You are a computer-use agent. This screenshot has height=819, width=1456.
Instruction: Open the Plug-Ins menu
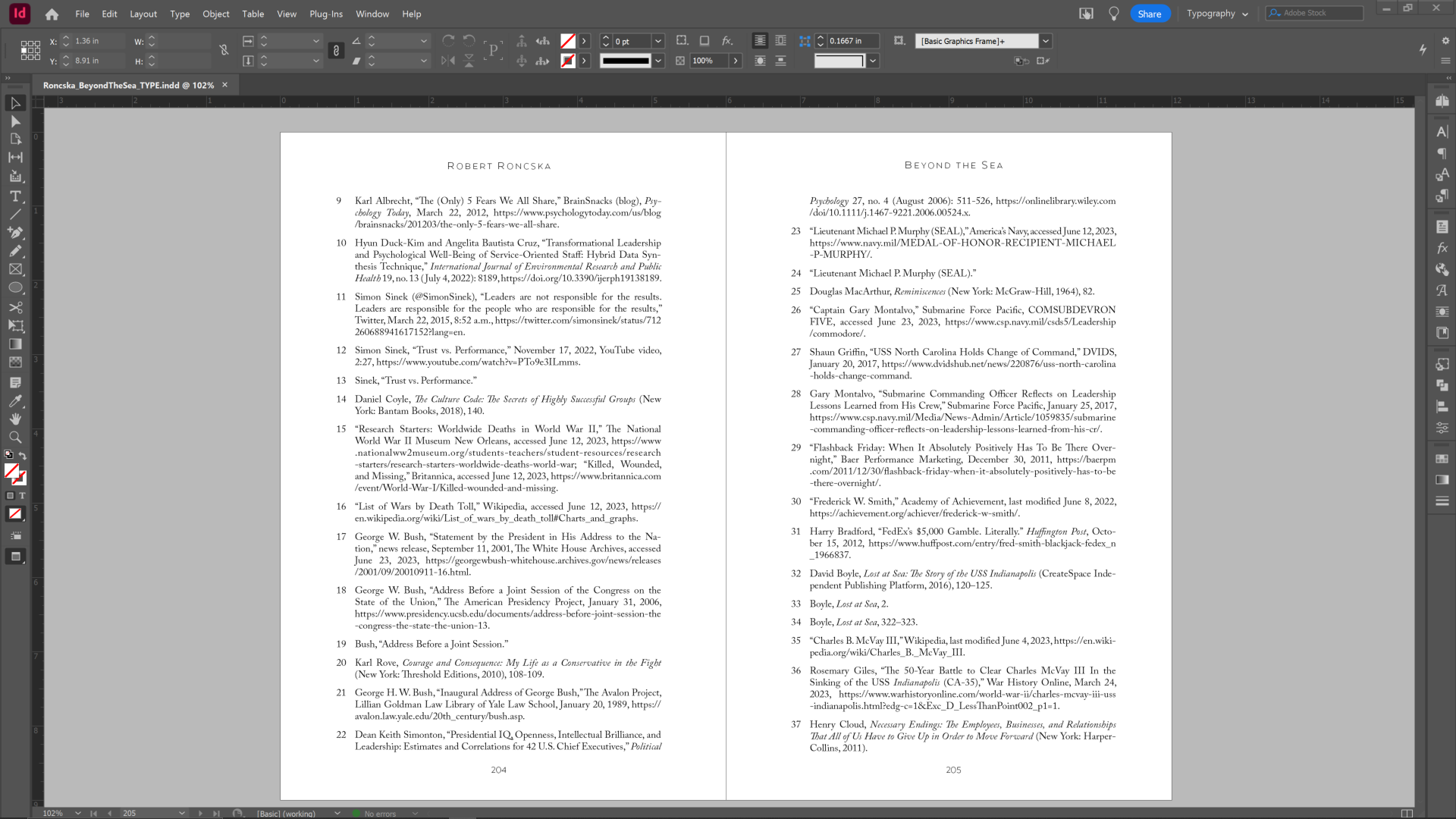coord(326,14)
